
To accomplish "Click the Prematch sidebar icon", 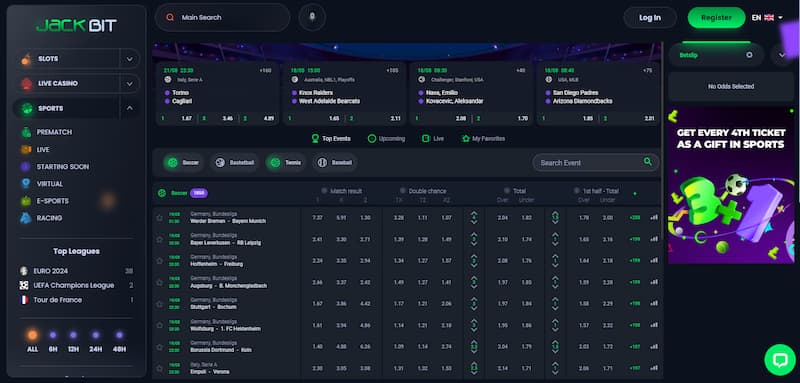I will (x=26, y=132).
